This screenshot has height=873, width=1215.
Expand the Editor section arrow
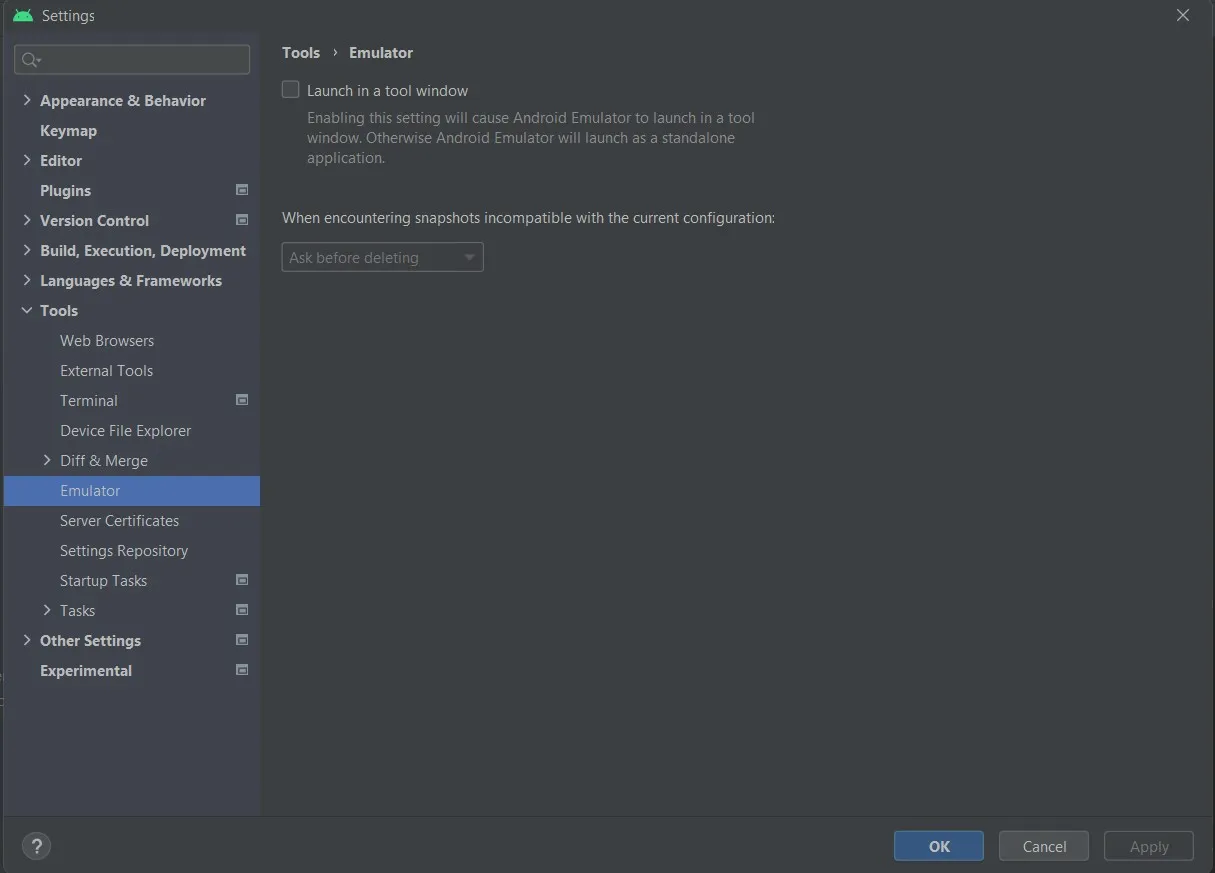pos(27,160)
